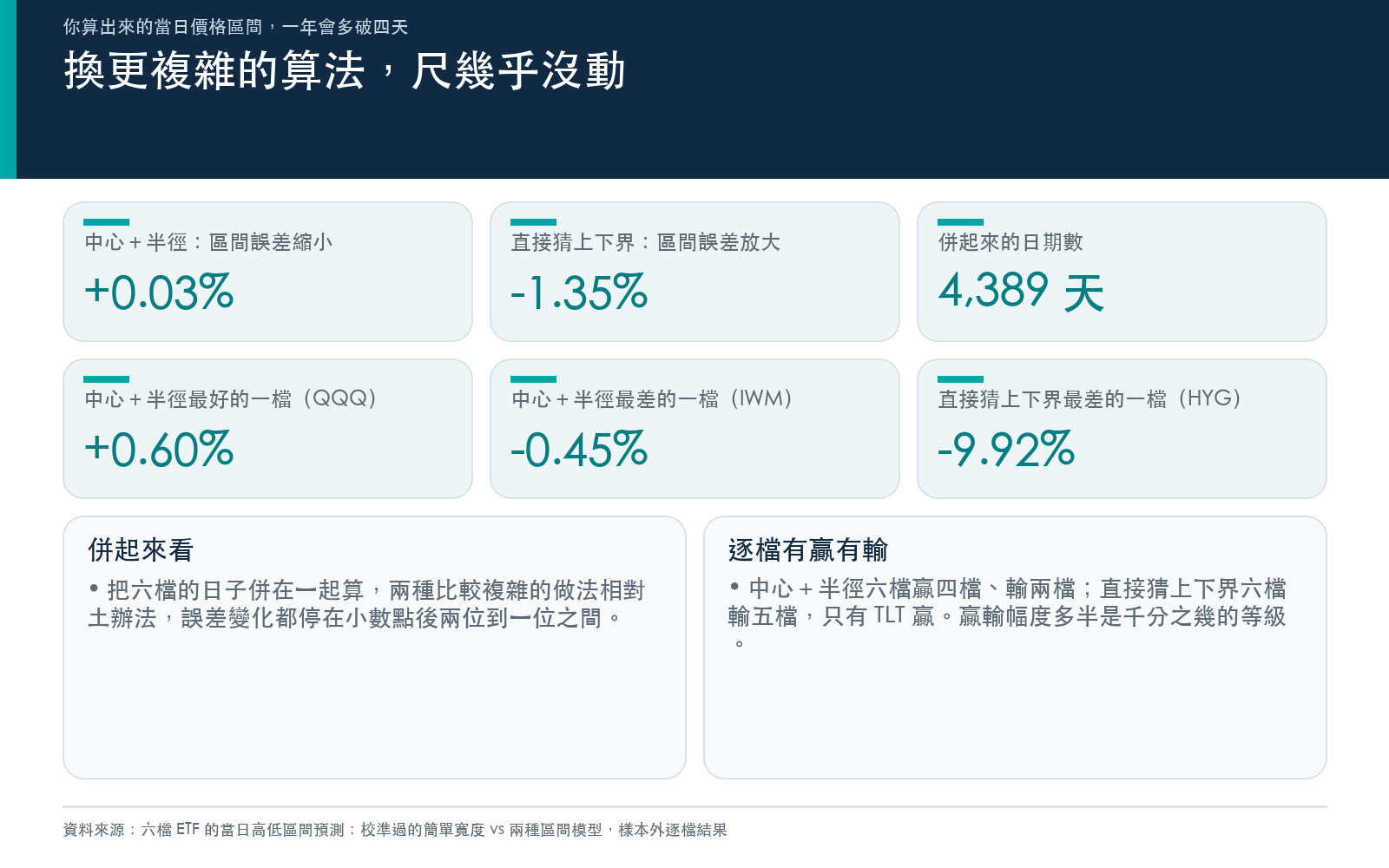Click the slide title 換更複雜的算法，尺幾乎沒動
The image size is (1389, 868).
click(345, 70)
